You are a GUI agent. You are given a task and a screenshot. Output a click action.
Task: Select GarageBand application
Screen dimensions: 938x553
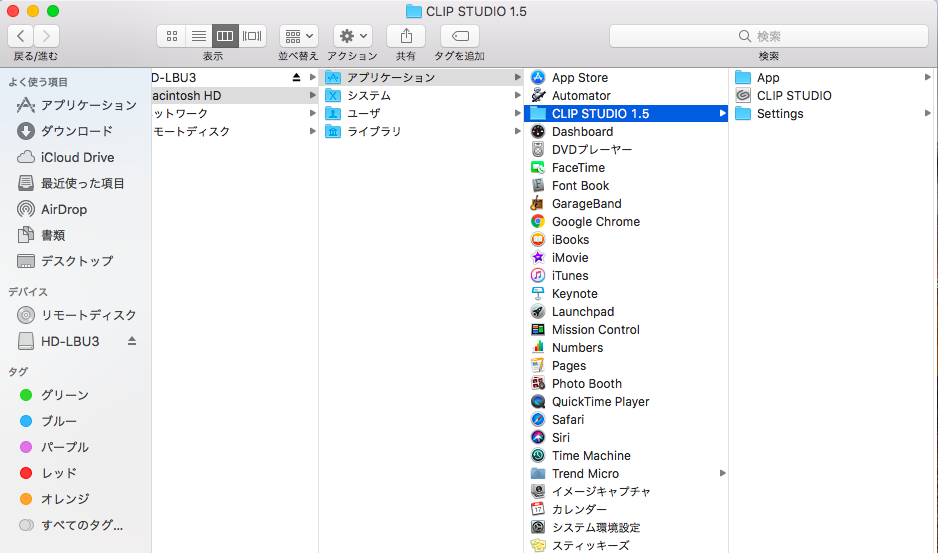point(626,203)
